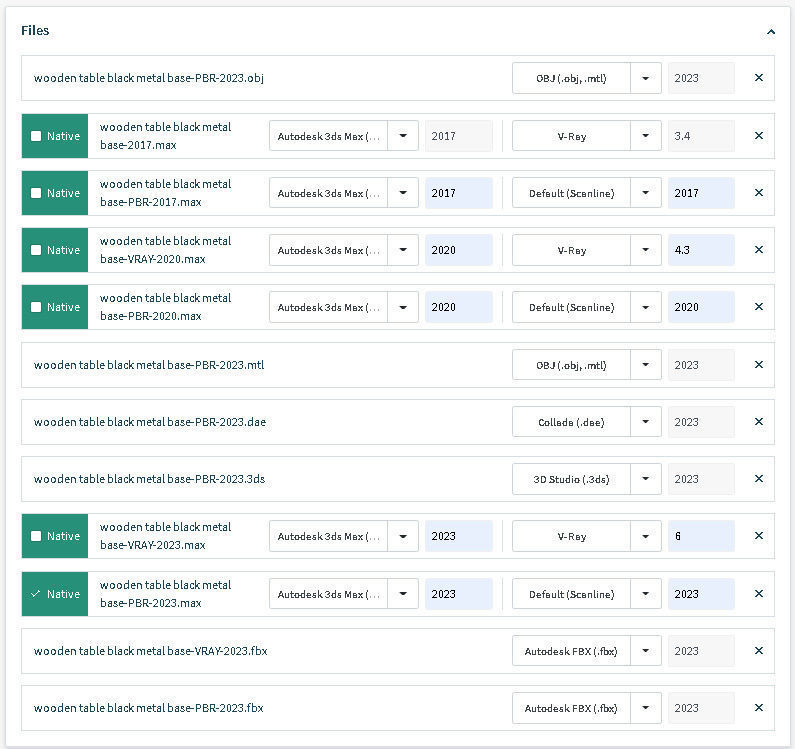Delete the VRAY-2020.max file row
795x749 pixels.
pos(759,250)
